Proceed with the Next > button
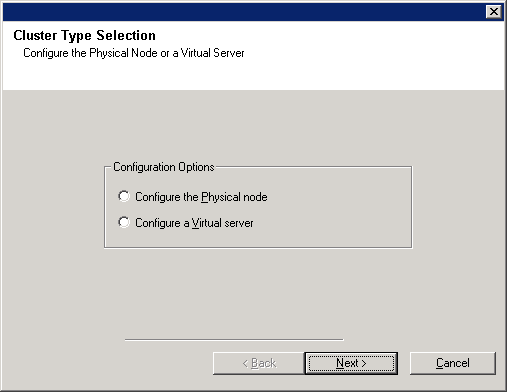This screenshot has height=392, width=507. click(x=351, y=363)
